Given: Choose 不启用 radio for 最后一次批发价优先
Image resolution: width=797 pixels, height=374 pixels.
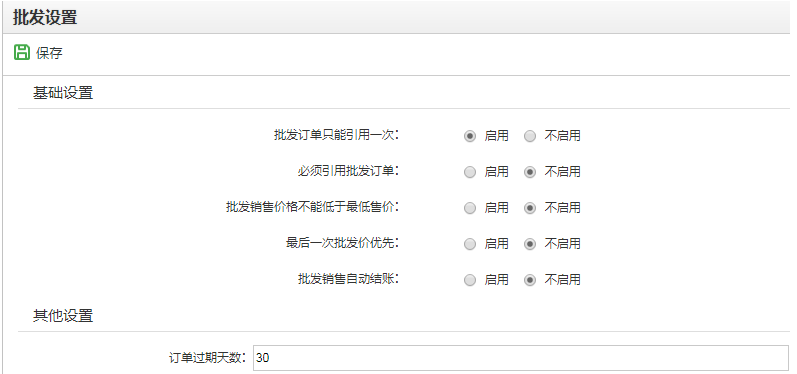Looking at the screenshot, I should tap(530, 244).
